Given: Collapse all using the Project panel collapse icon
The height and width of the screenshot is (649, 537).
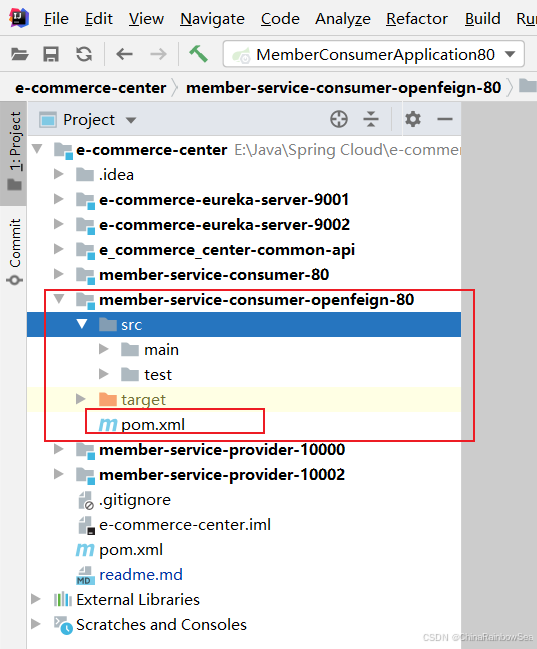Looking at the screenshot, I should tap(371, 119).
